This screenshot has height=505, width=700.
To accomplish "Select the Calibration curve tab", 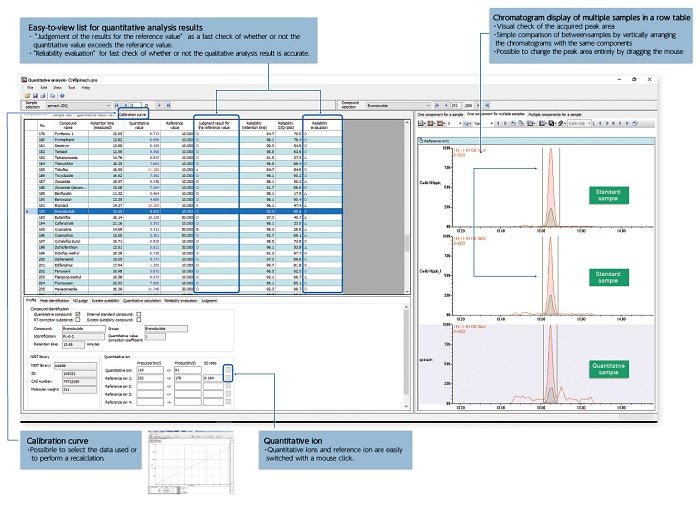I will click(134, 115).
